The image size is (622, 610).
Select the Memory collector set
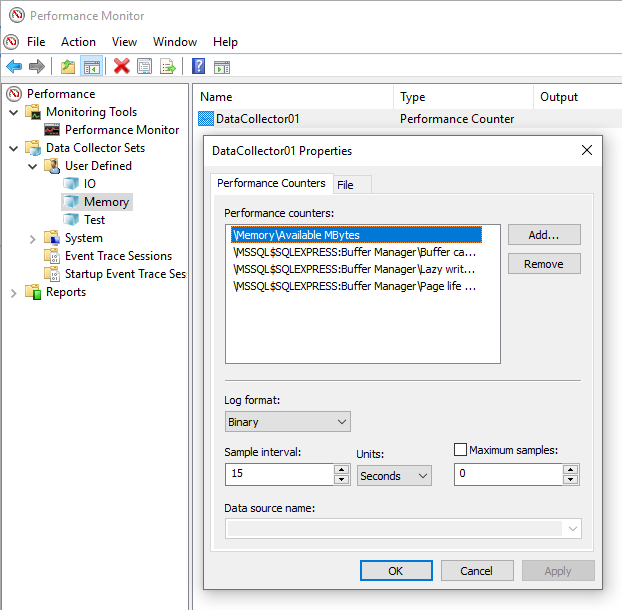coord(106,202)
